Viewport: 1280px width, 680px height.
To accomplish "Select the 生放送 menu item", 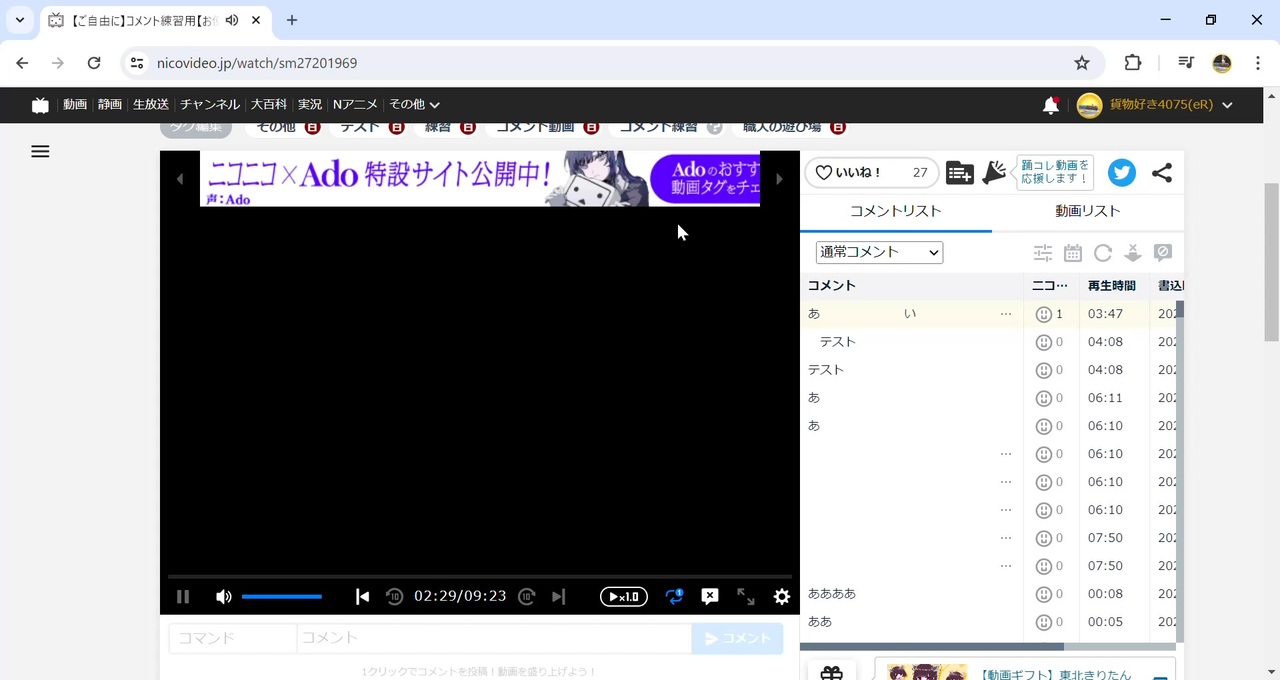I will [150, 104].
